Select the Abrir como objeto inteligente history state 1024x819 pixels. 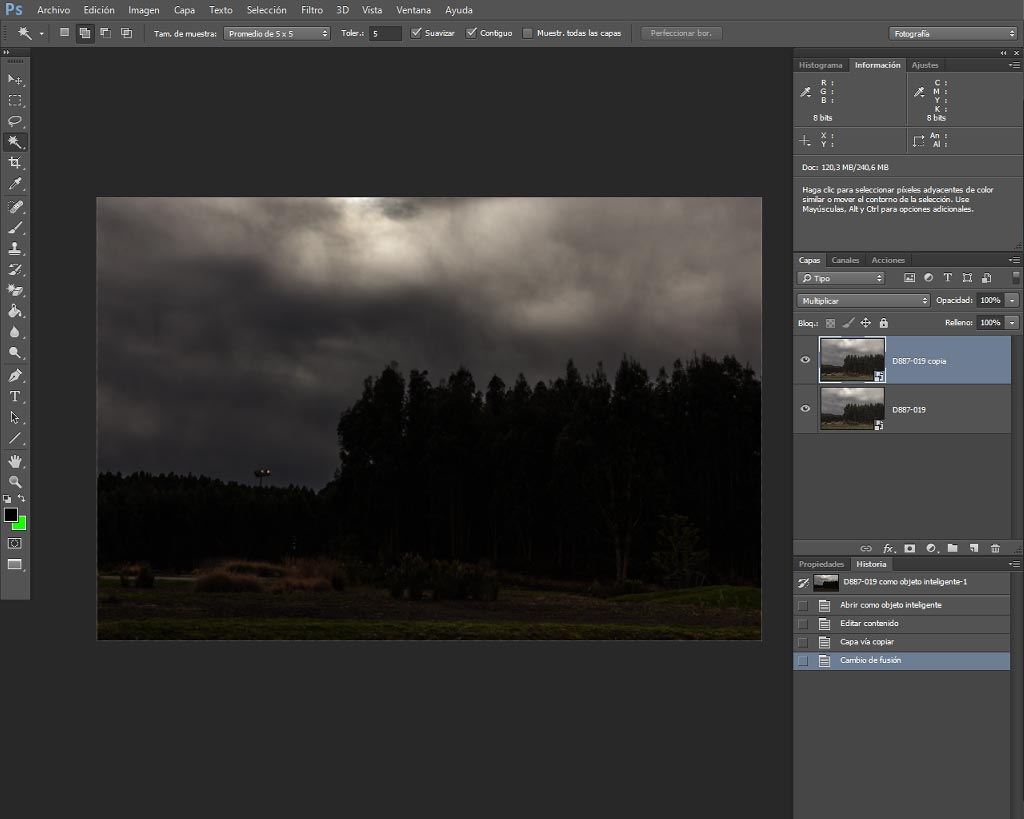click(x=902, y=605)
